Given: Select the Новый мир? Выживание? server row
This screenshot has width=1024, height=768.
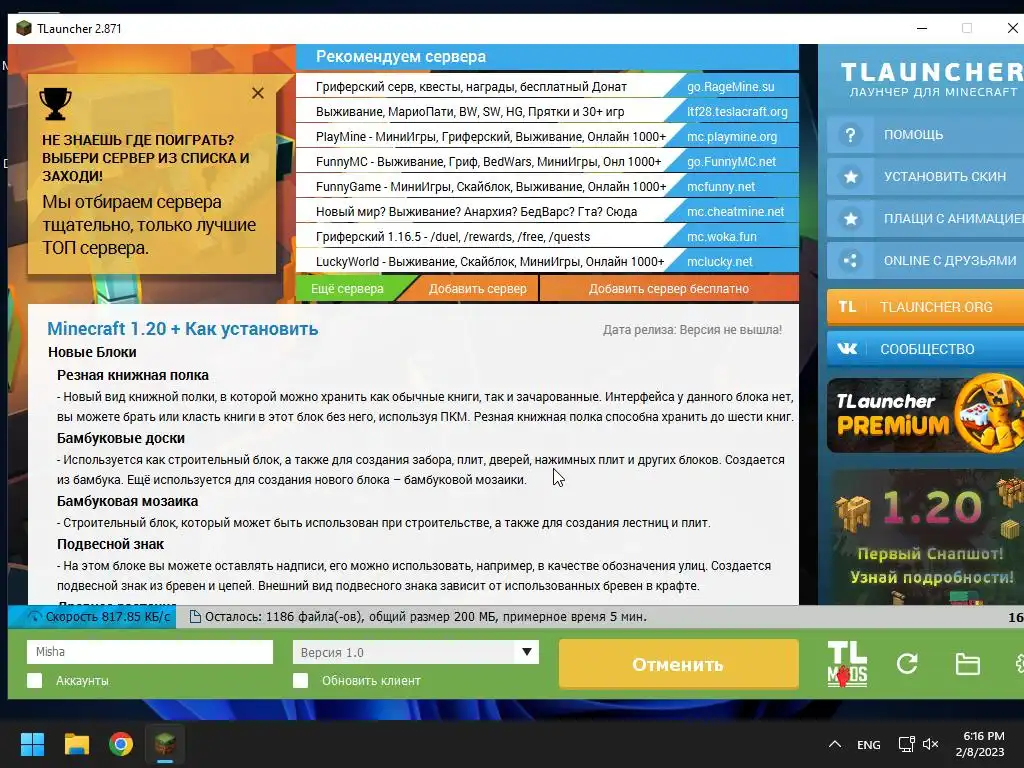Looking at the screenshot, I should coord(547,212).
